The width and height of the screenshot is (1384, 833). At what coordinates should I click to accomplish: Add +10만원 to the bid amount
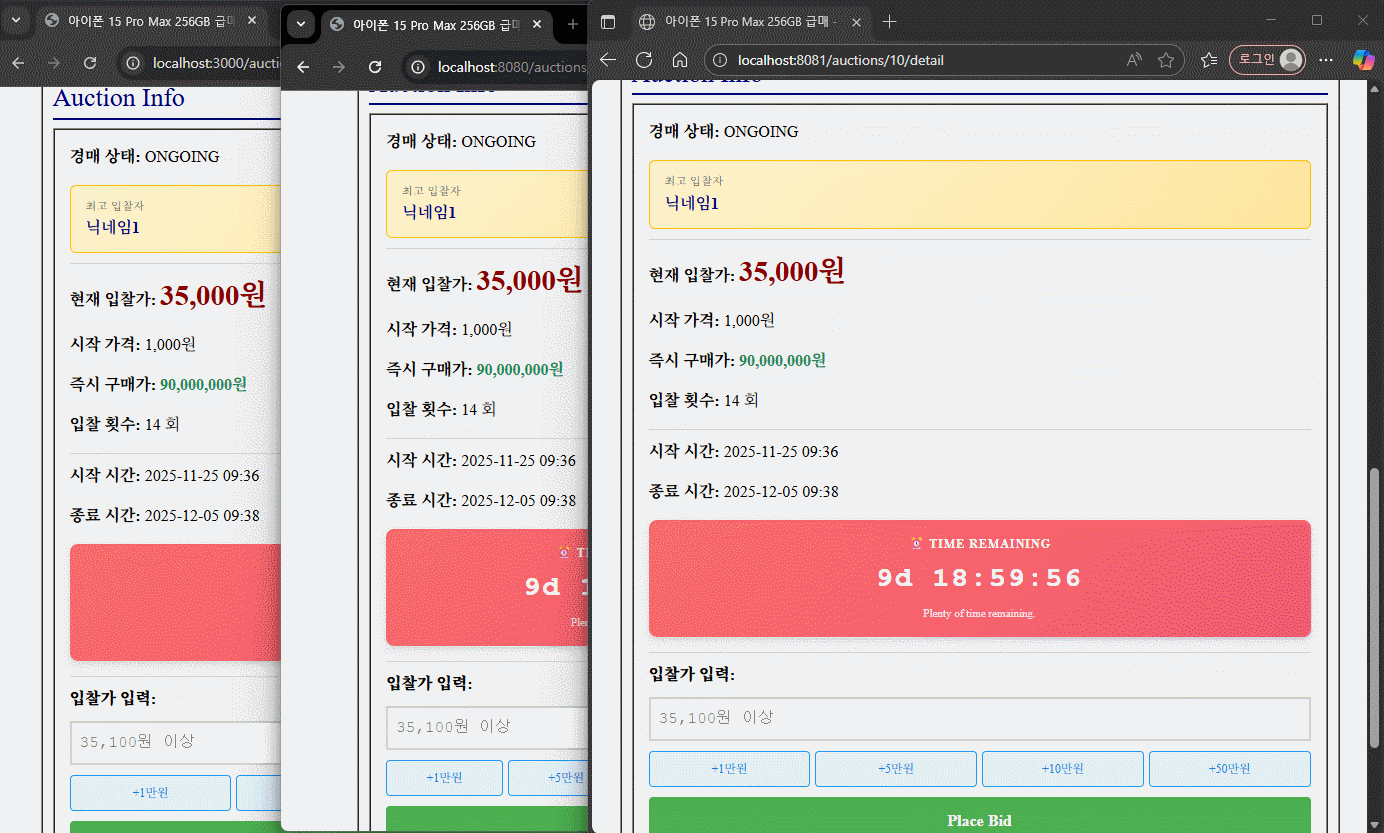point(1062,768)
